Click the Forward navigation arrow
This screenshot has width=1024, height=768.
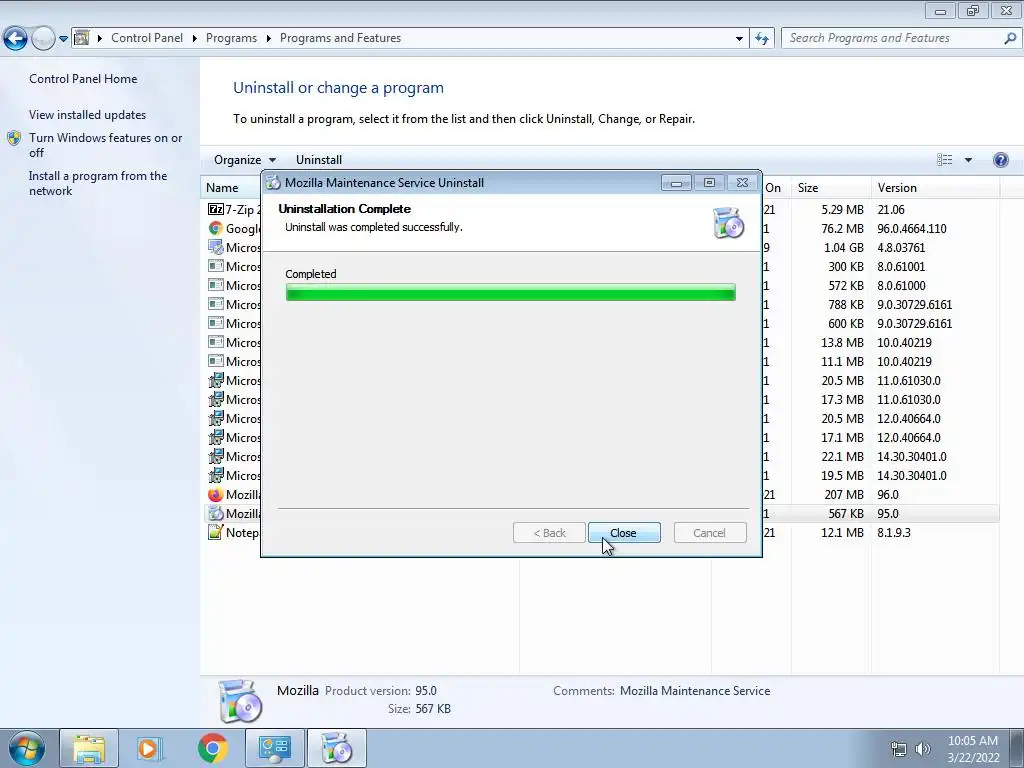pos(43,39)
